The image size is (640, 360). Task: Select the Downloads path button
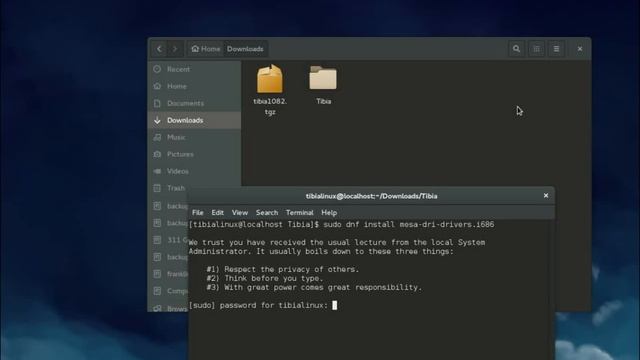245,49
